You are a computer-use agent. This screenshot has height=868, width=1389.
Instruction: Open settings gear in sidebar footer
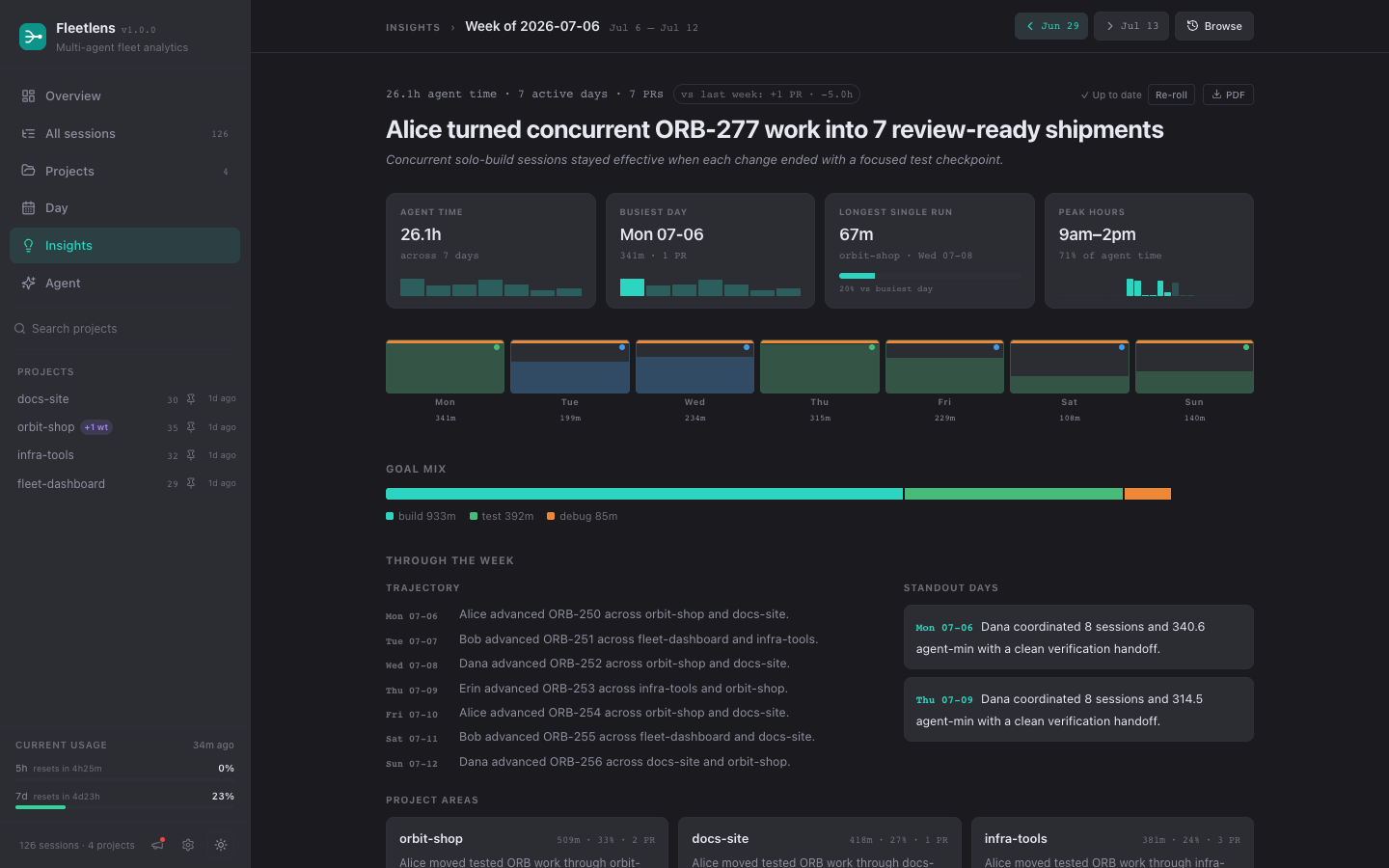click(x=188, y=845)
